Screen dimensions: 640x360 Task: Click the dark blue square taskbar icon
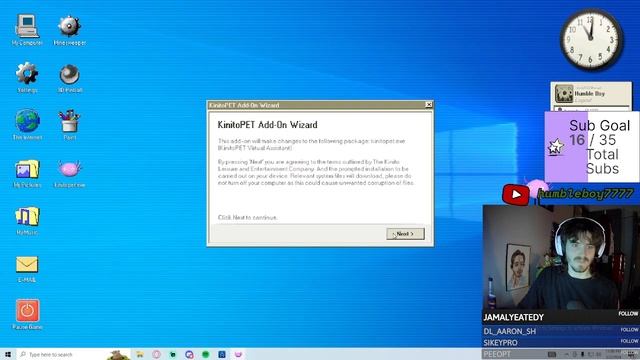click(222, 354)
